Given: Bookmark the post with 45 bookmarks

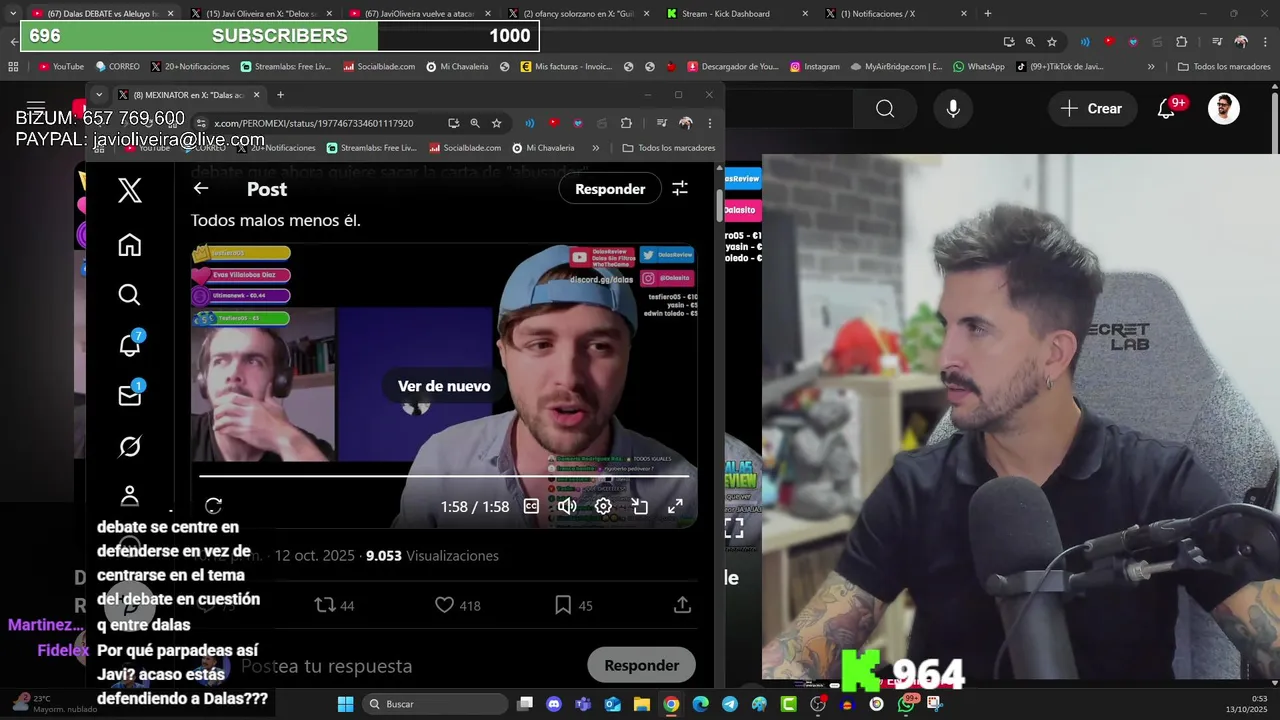Looking at the screenshot, I should click(573, 605).
